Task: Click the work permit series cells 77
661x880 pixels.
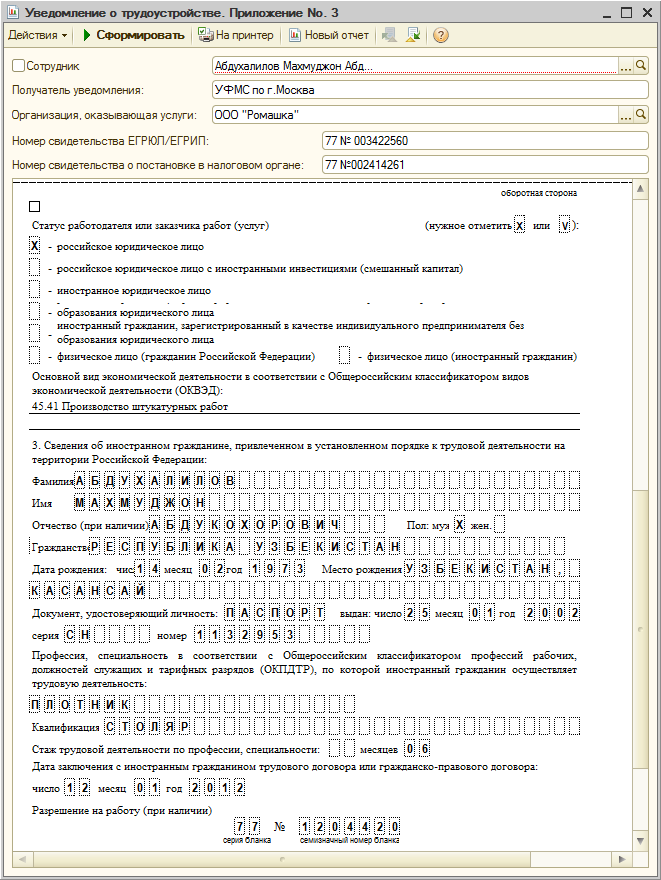Action: pos(247,826)
